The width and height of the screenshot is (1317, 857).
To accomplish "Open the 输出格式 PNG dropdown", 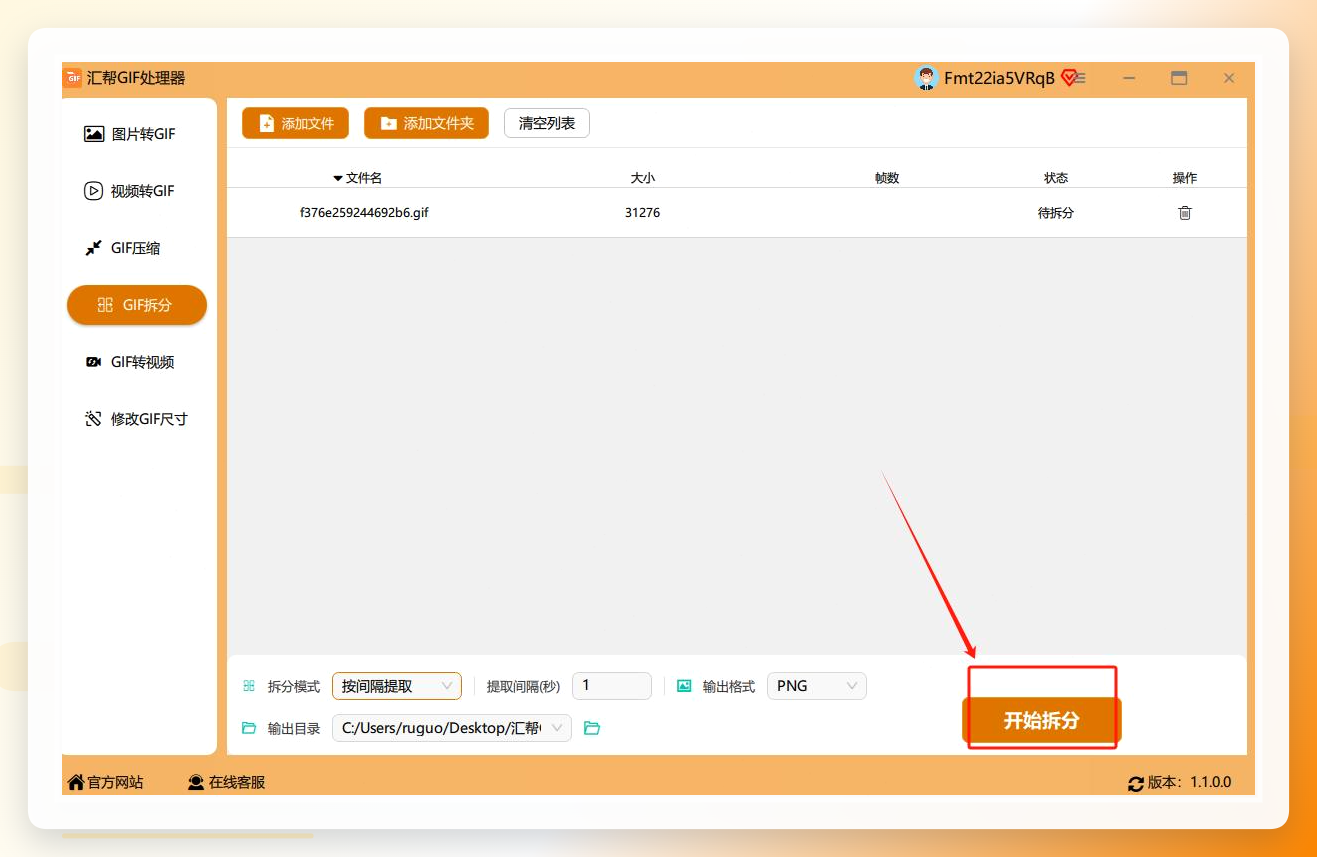I will (x=817, y=686).
